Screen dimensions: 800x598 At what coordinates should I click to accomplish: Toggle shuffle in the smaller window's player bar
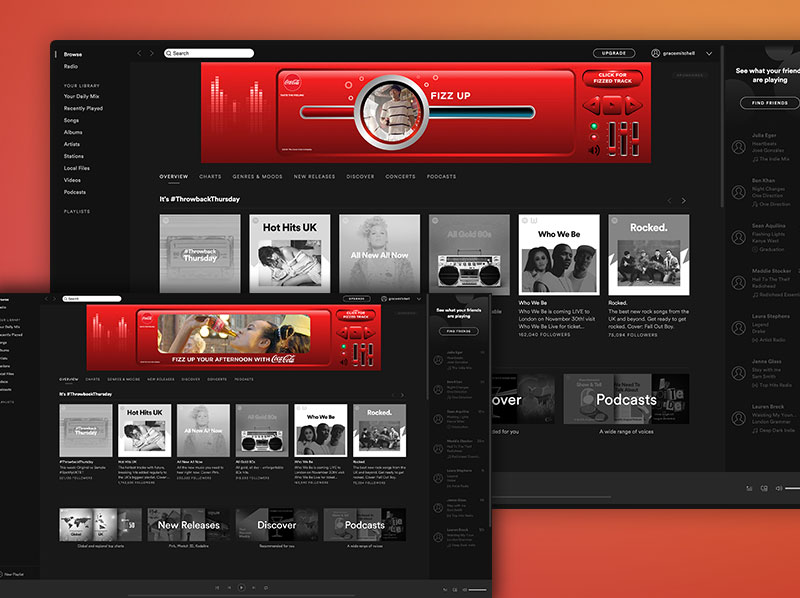(217, 588)
